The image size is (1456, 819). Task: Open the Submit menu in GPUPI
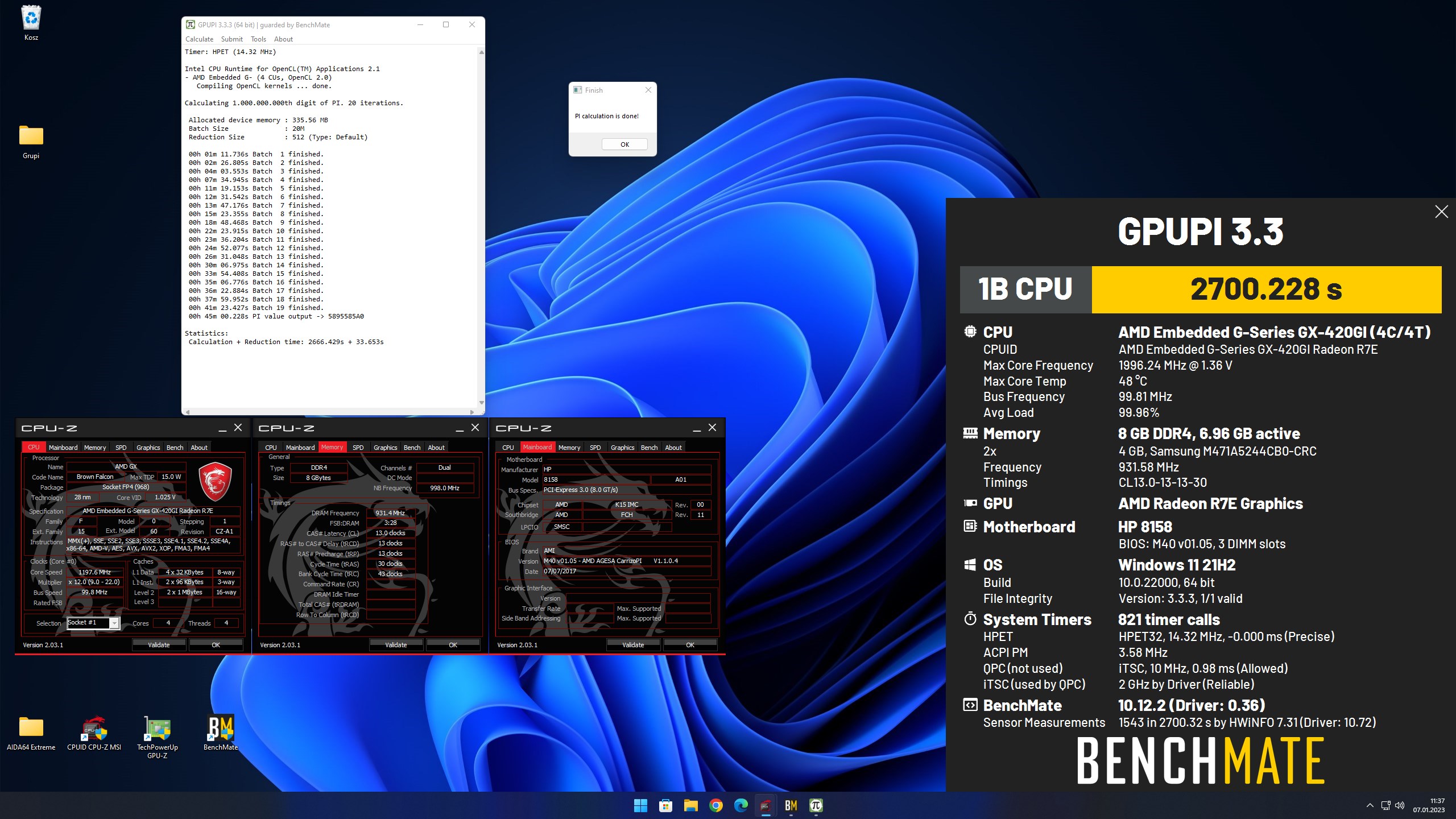coord(231,39)
